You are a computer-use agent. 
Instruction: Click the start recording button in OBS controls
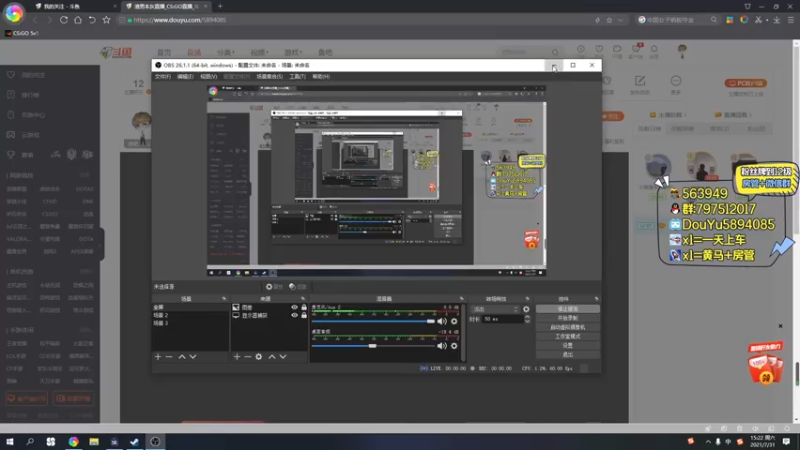567,318
